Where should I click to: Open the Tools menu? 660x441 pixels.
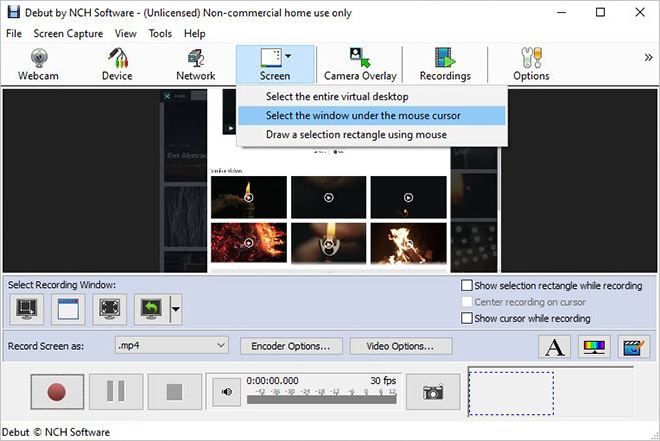(x=160, y=34)
